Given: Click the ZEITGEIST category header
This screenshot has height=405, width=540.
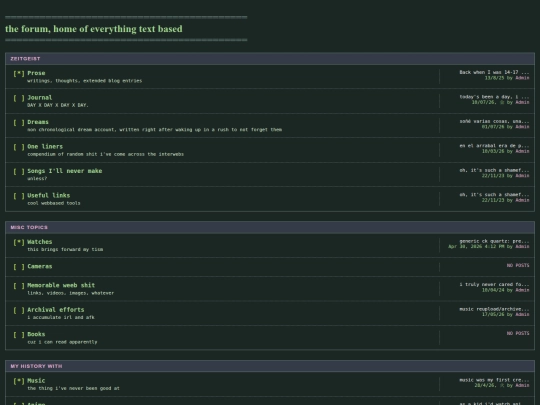Looking at the screenshot, I should tap(270, 59).
